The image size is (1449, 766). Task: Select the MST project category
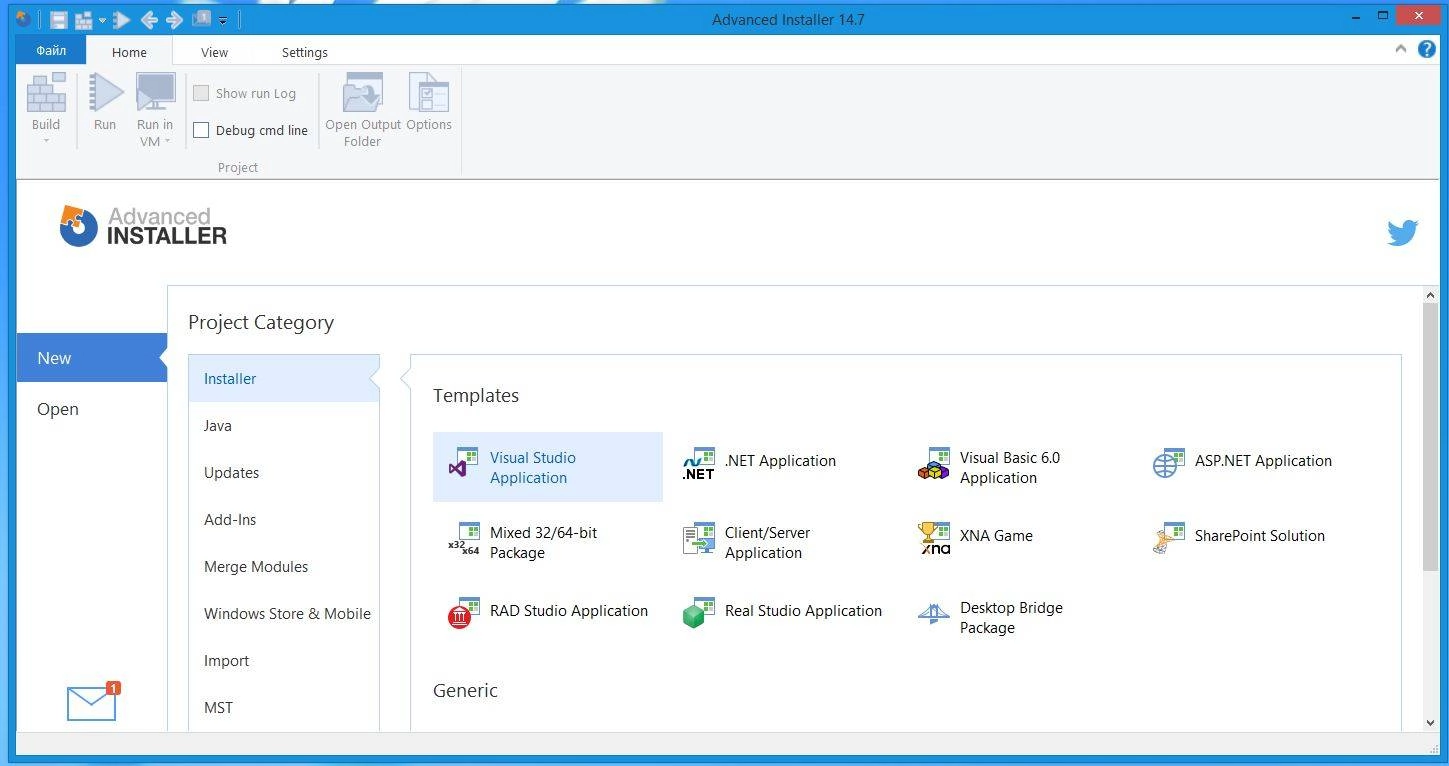[284, 707]
